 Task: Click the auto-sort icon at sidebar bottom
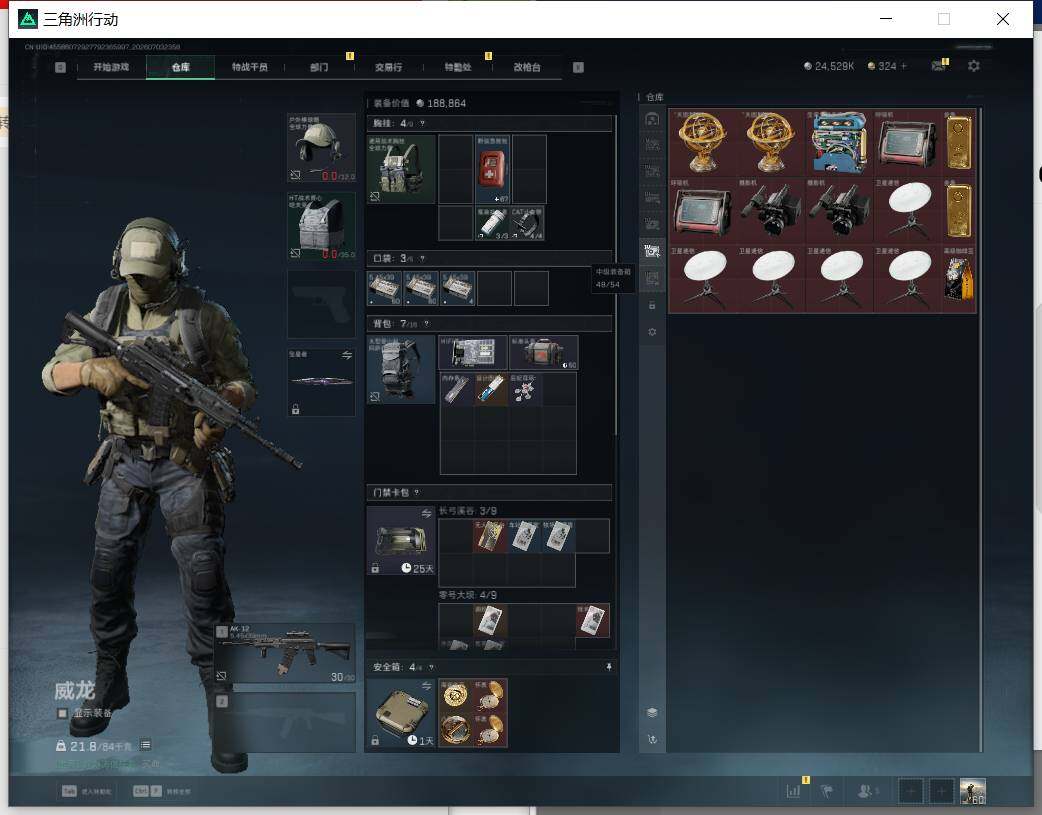(652, 739)
